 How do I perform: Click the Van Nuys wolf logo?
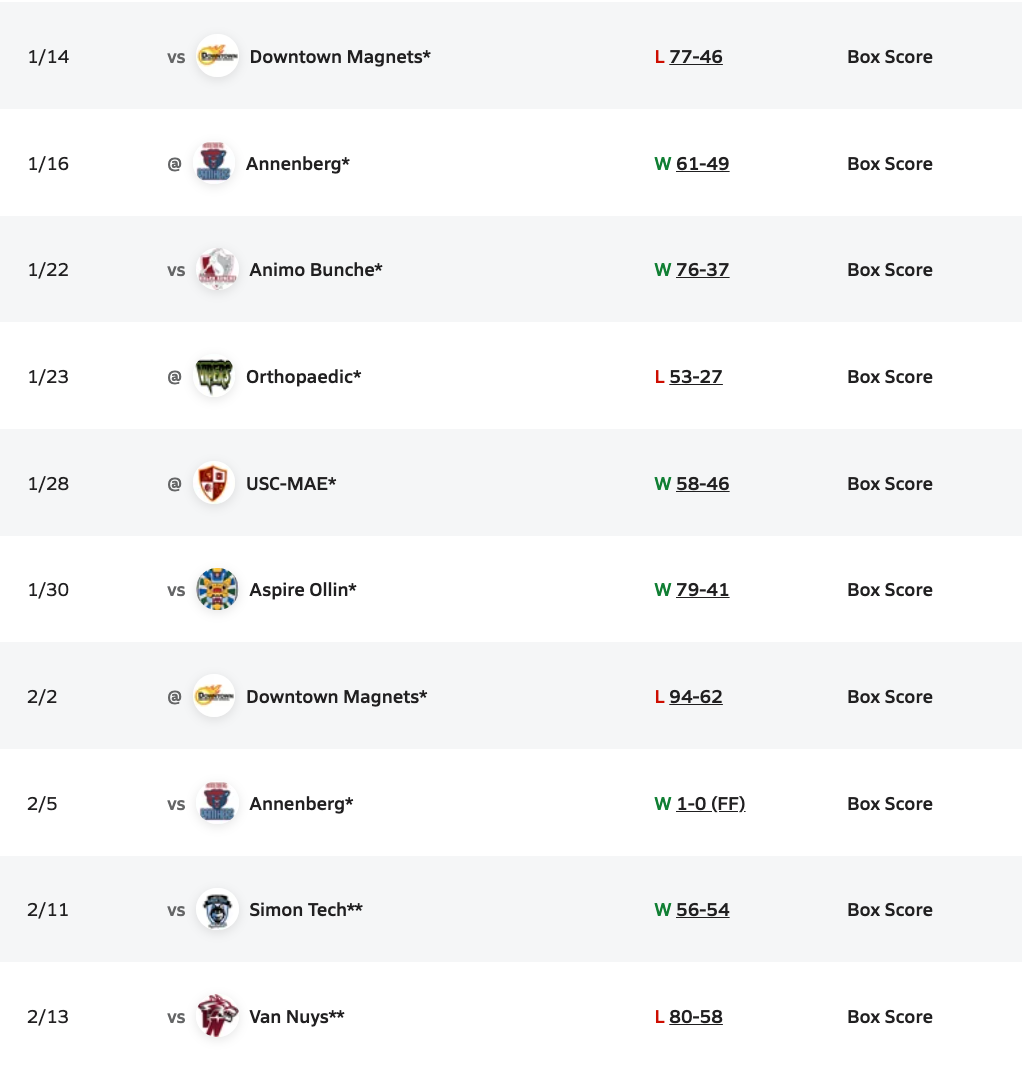(x=217, y=1017)
